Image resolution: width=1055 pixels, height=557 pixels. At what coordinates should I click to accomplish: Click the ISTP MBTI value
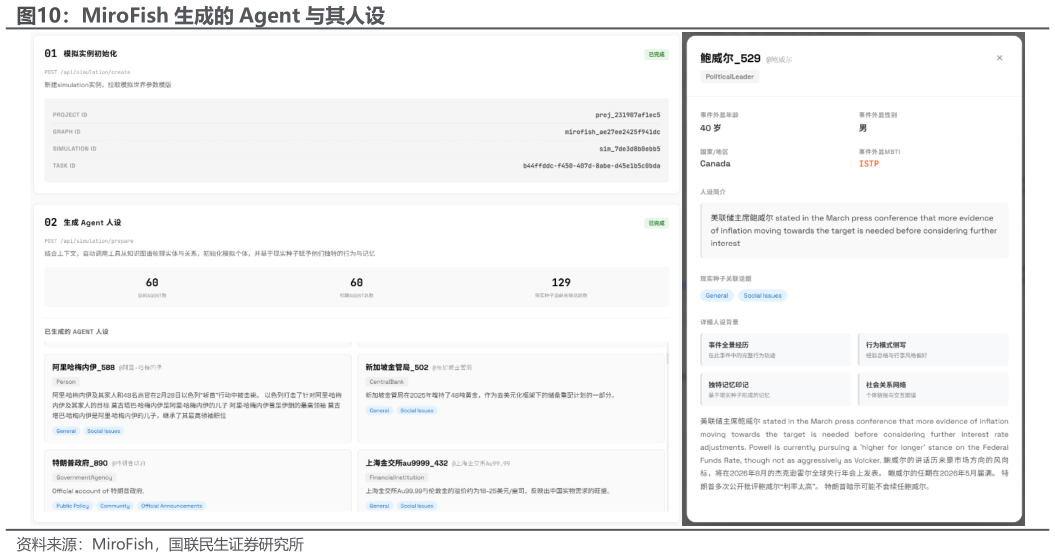click(x=869, y=163)
